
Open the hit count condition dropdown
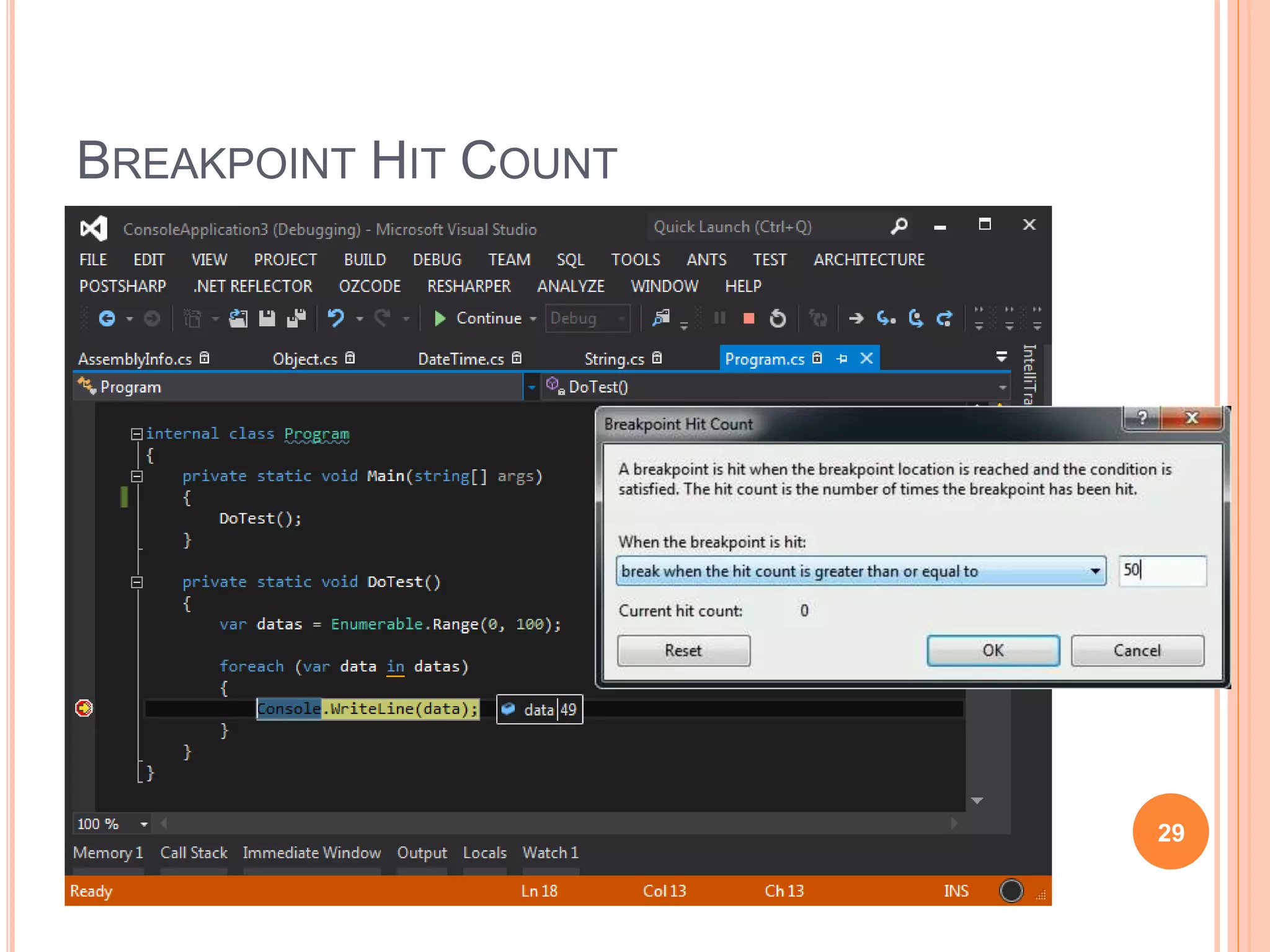pos(1095,571)
